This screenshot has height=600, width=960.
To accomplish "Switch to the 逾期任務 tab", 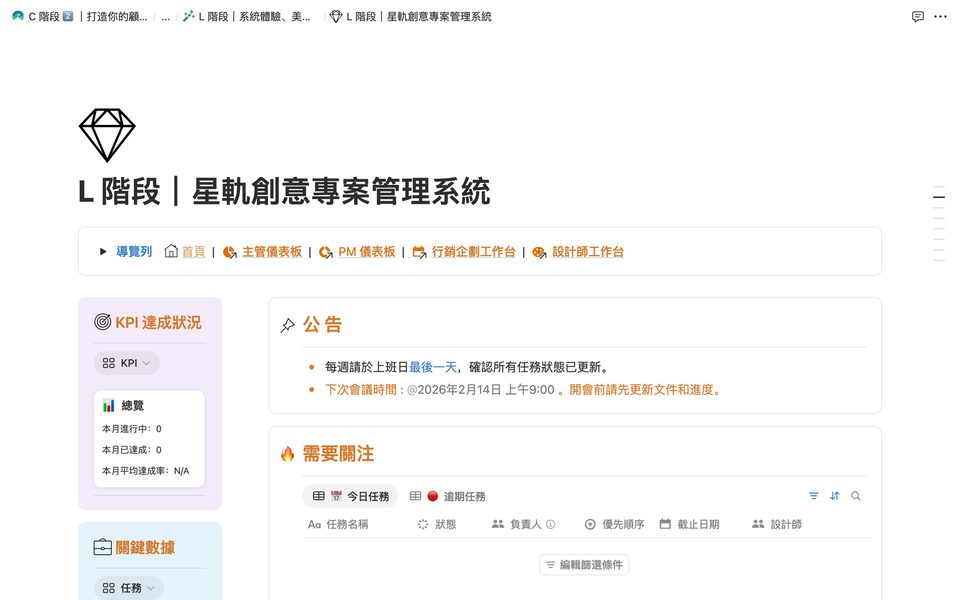I will point(448,496).
